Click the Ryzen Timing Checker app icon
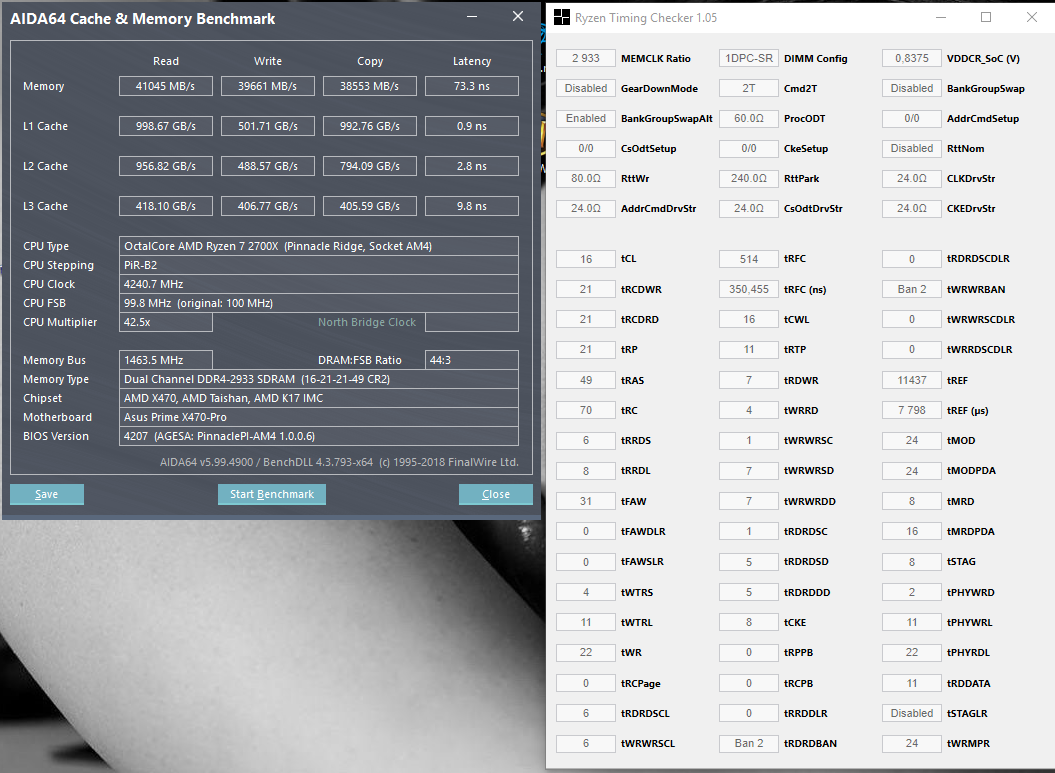This screenshot has width=1055, height=773. 561,17
